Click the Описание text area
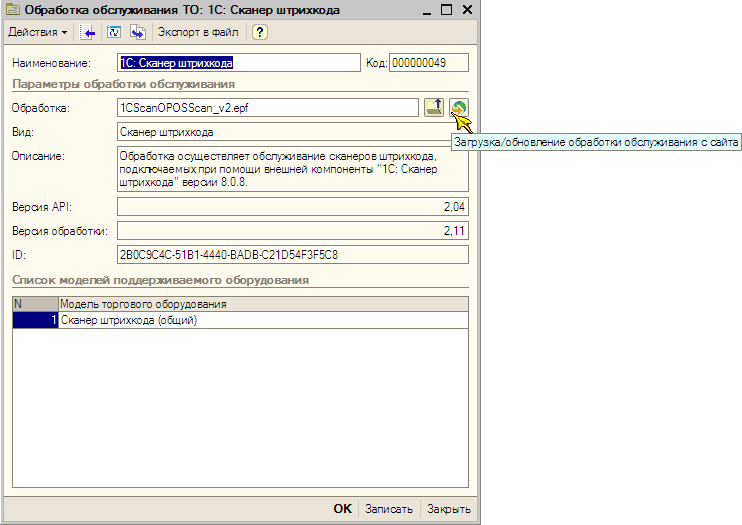The width and height of the screenshot is (742, 525). (292, 170)
